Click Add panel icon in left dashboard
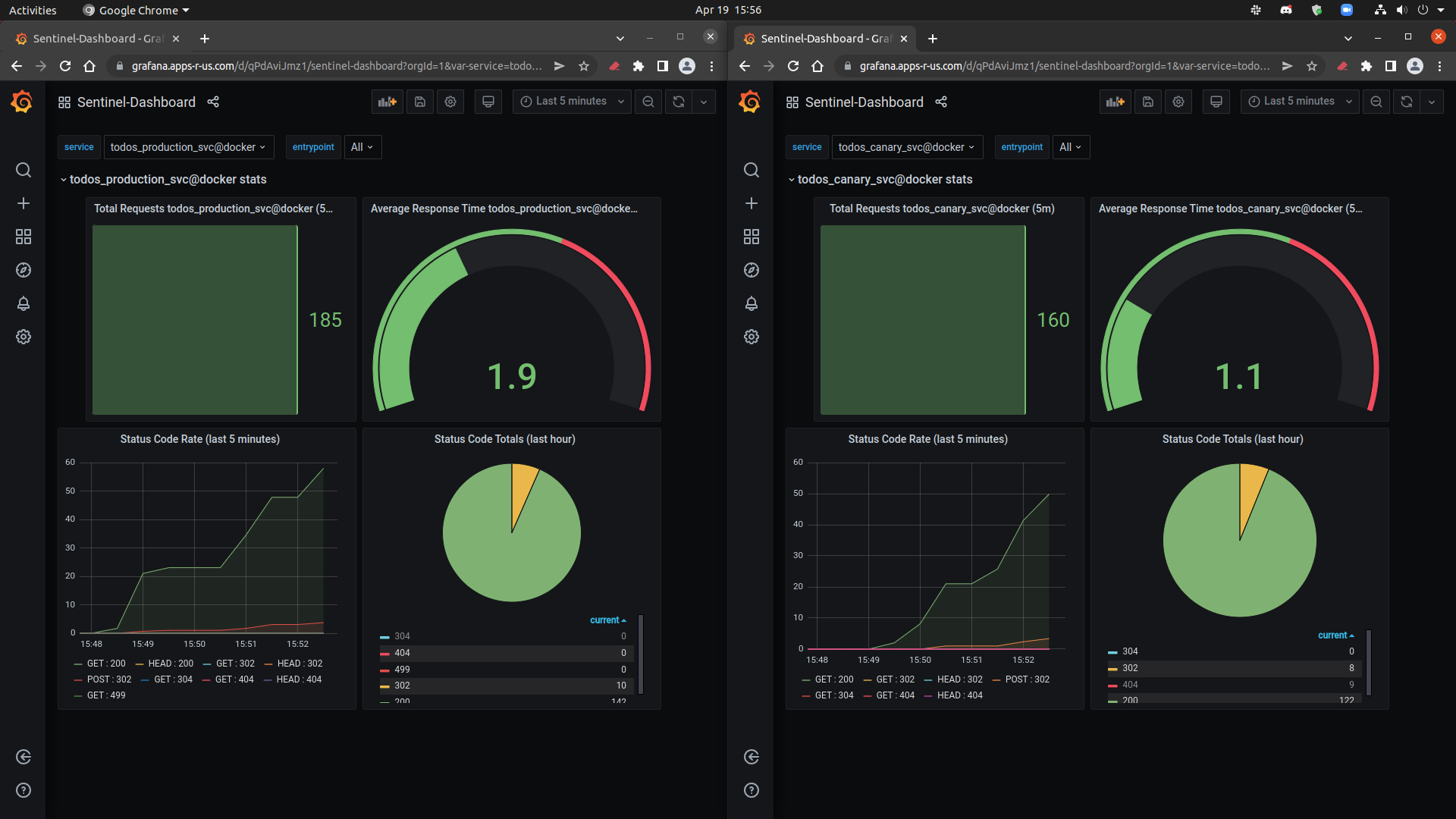 (x=388, y=102)
